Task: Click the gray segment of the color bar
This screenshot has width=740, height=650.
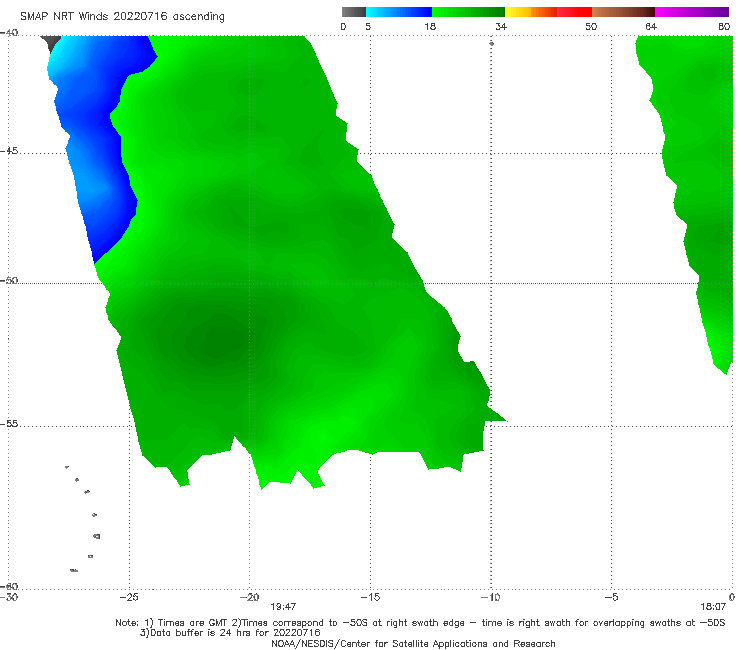Action: (354, 12)
